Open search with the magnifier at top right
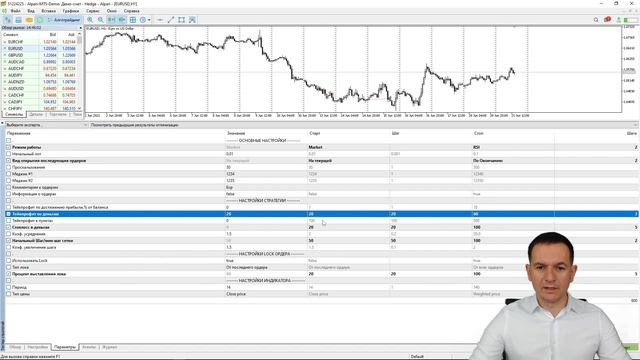The image size is (640, 360). (596, 20)
